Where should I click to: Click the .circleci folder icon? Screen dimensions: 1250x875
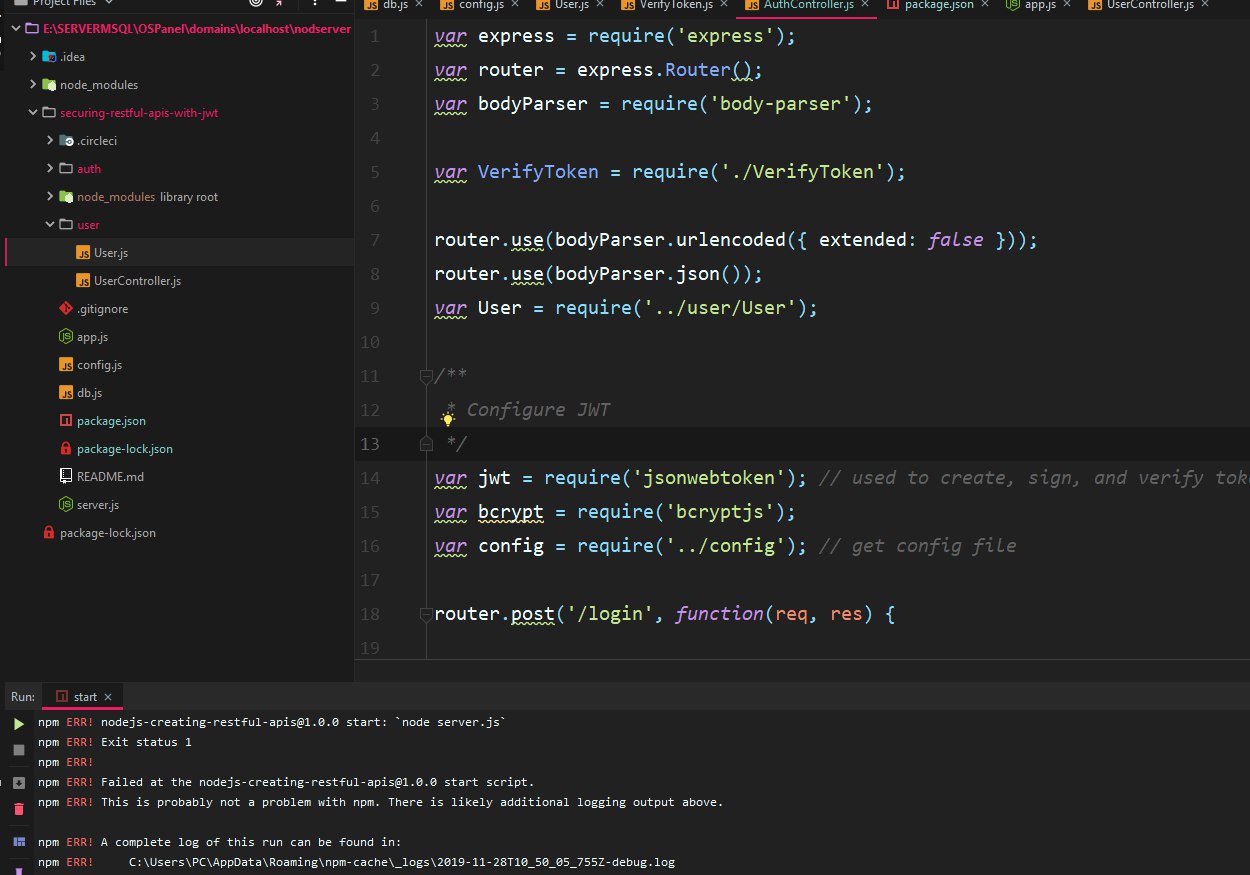click(66, 140)
